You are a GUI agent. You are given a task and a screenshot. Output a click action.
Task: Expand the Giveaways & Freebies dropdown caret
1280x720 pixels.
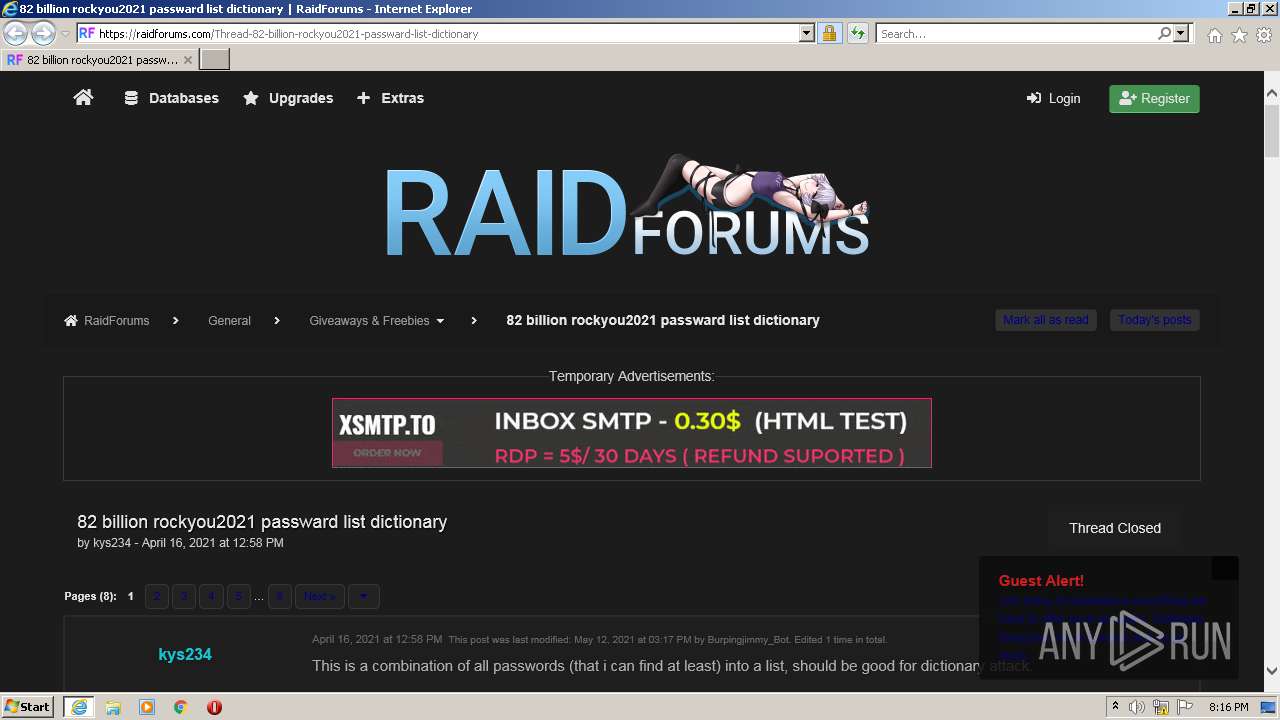click(x=440, y=321)
